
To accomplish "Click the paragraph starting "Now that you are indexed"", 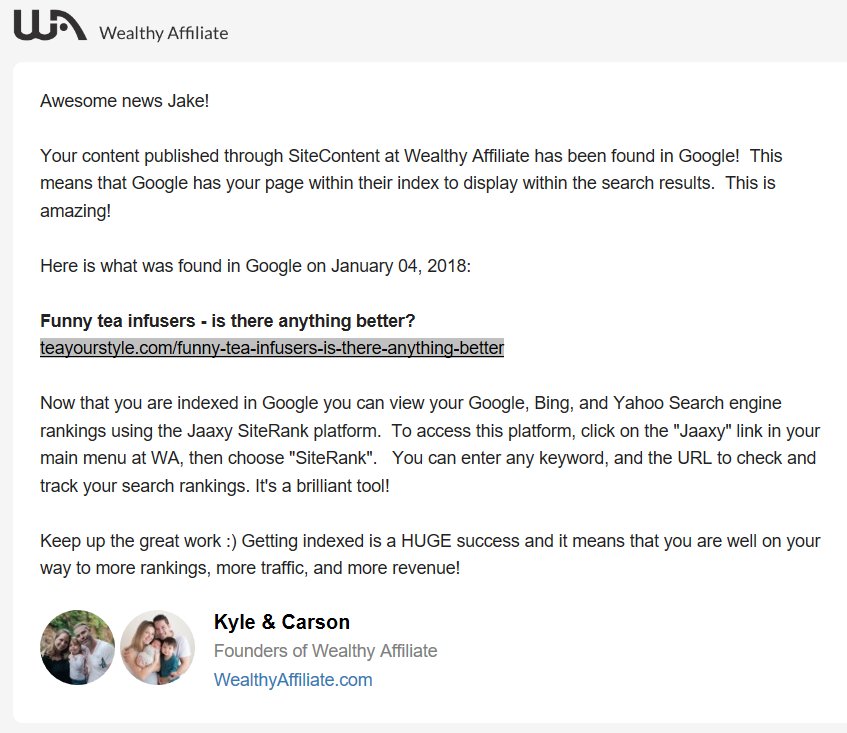I will [x=428, y=445].
